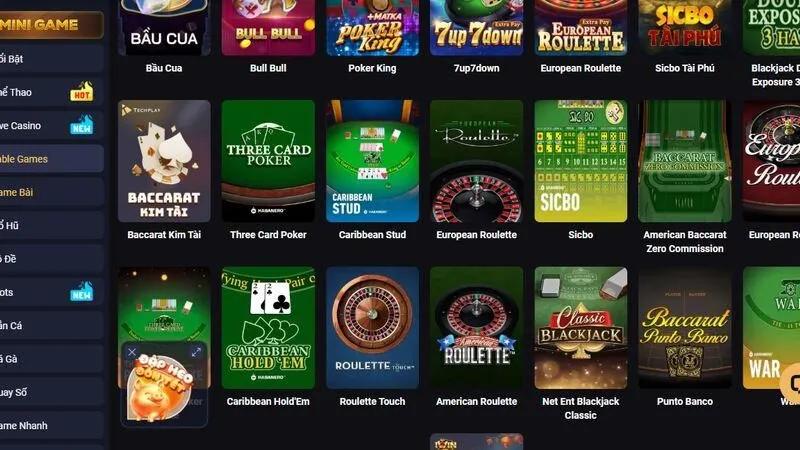Screen dimensions: 800x450
Task: Launch the Punto Banco baccarat game
Action: click(685, 328)
